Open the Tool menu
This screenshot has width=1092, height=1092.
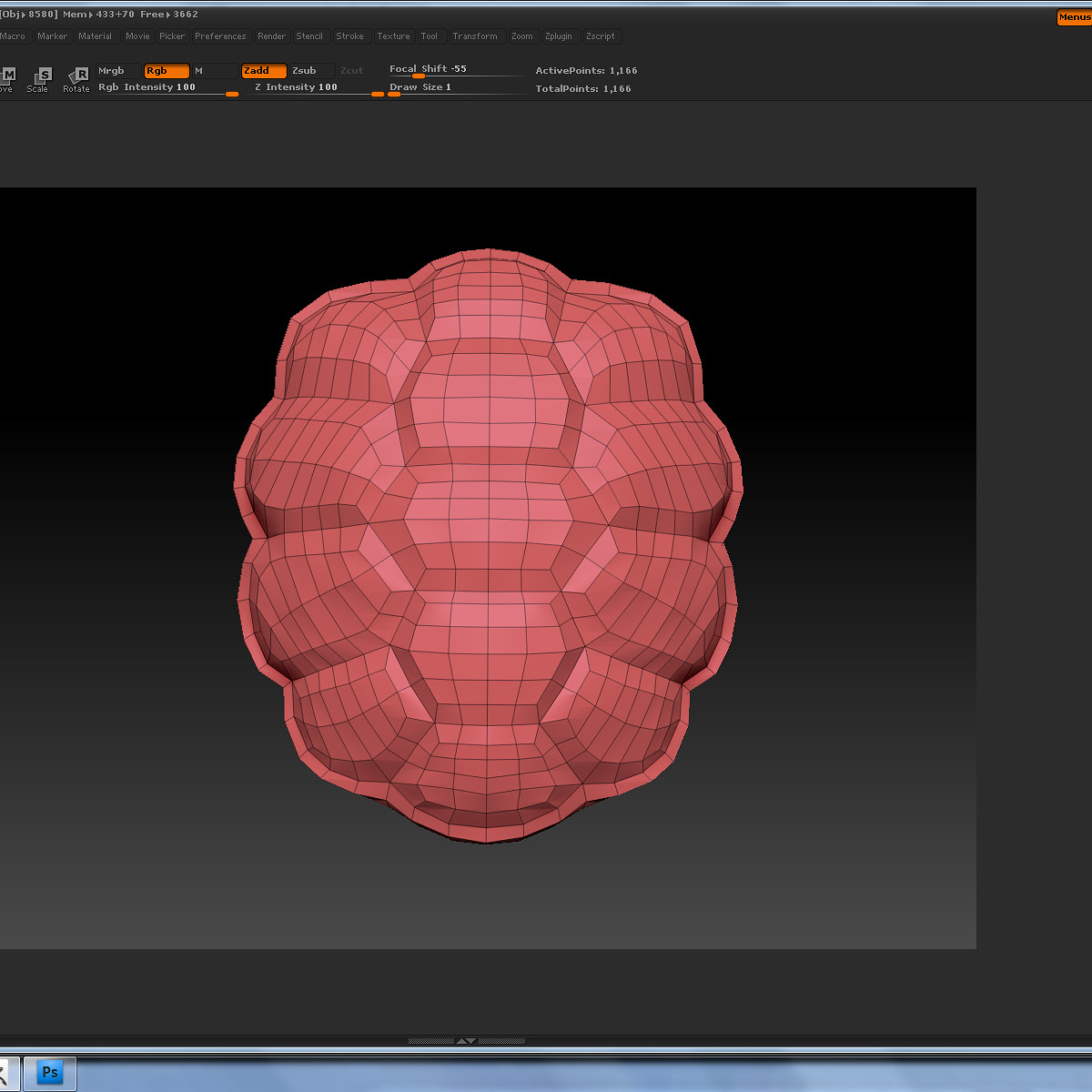(x=429, y=36)
